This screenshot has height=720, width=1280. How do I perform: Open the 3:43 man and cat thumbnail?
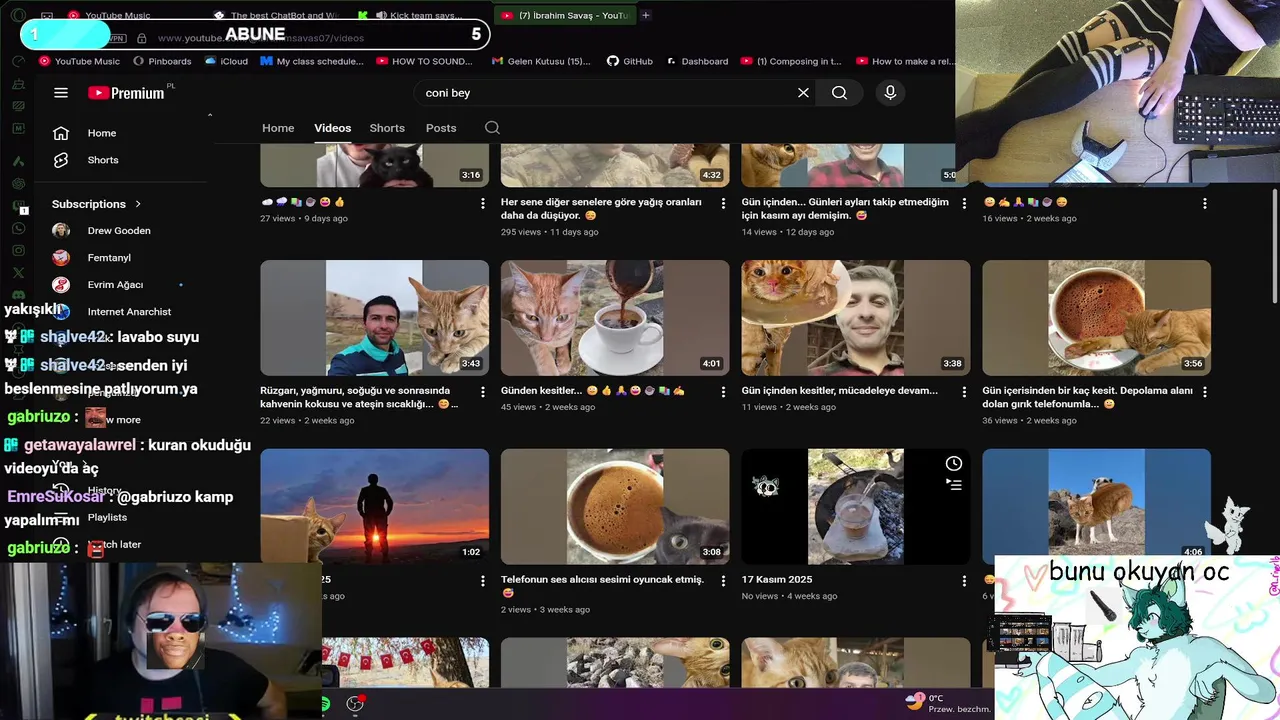pos(374,318)
